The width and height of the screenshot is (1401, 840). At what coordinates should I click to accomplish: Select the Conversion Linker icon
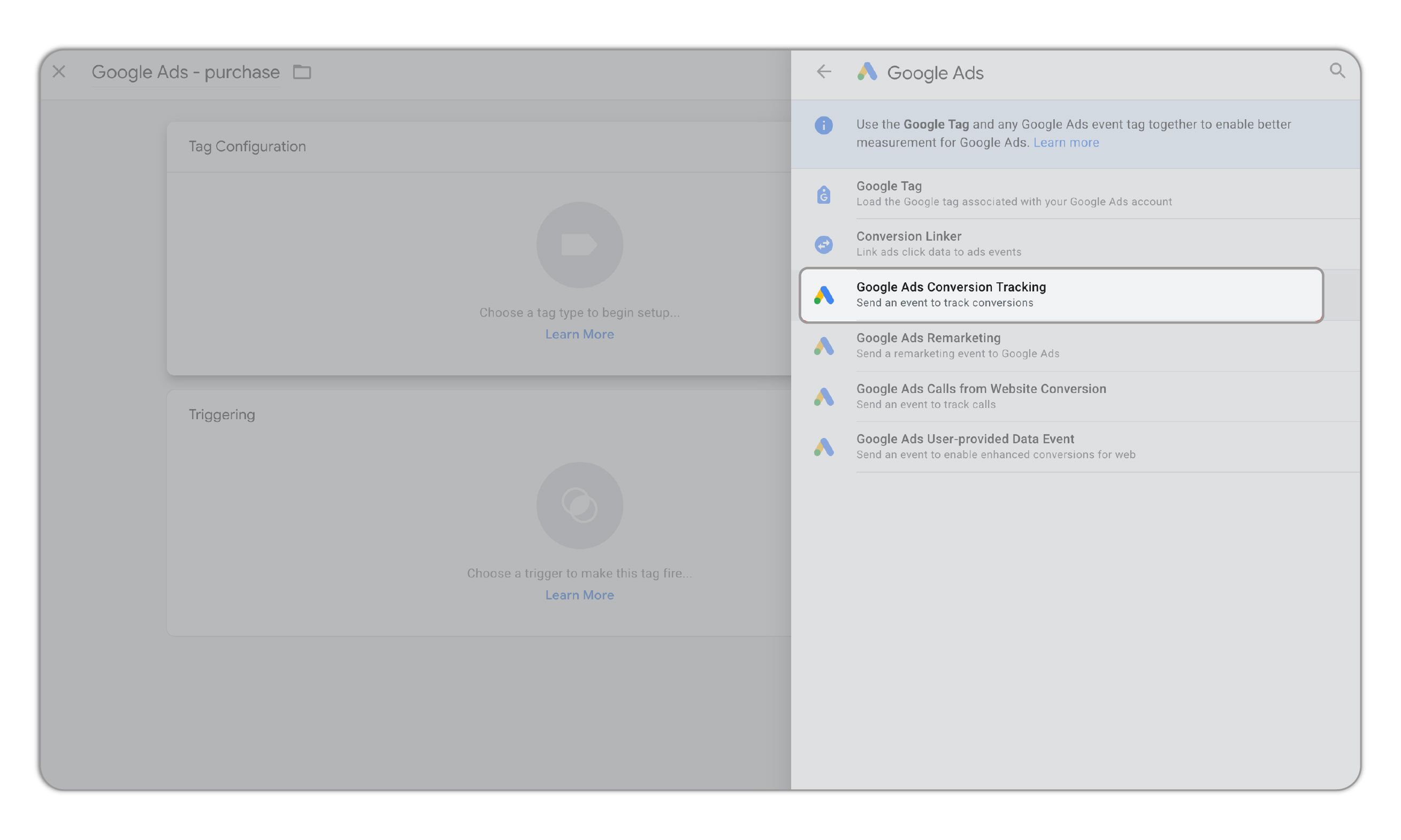click(823, 244)
